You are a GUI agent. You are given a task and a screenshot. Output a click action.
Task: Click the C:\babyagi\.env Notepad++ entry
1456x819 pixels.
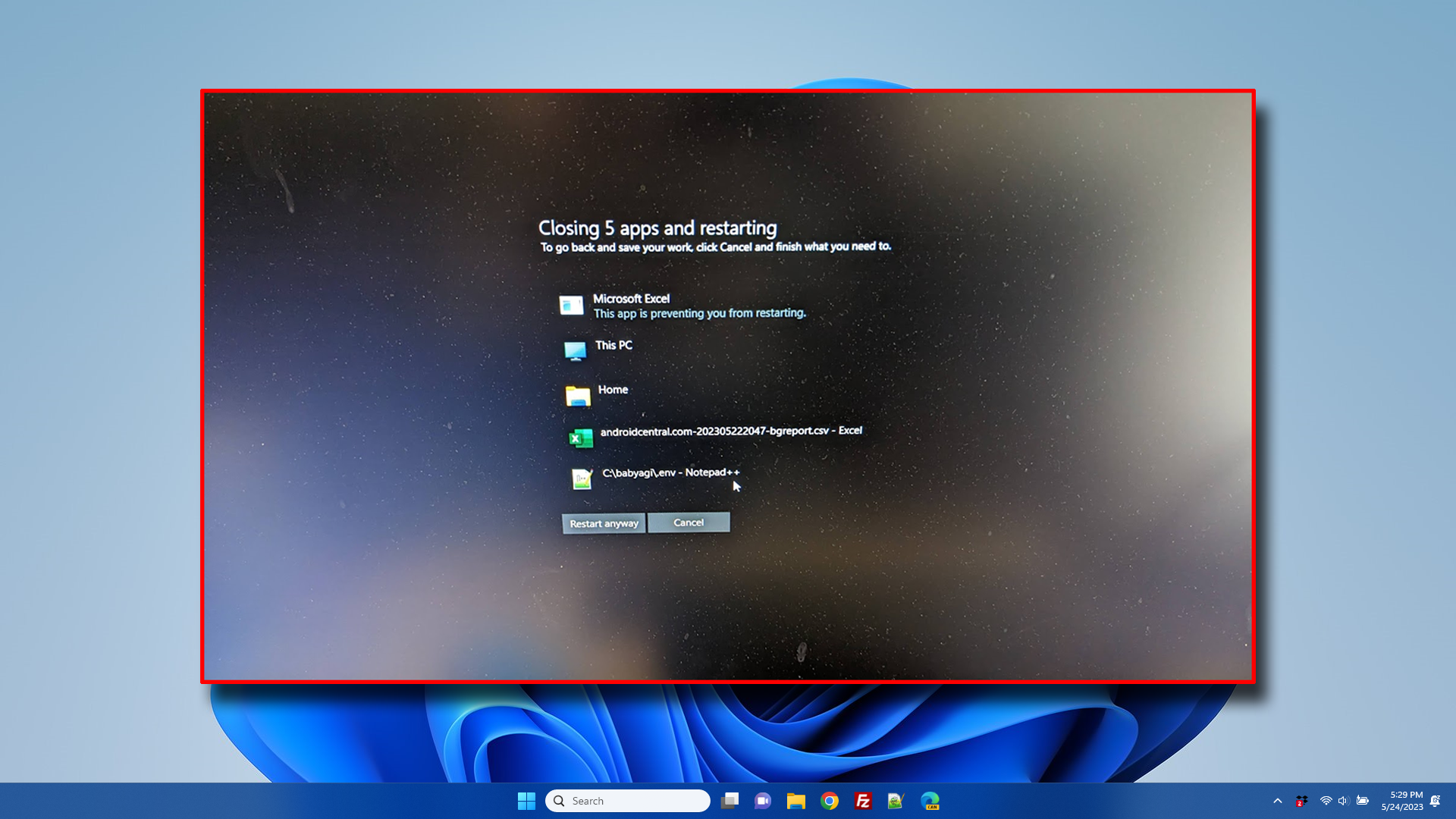click(x=670, y=472)
